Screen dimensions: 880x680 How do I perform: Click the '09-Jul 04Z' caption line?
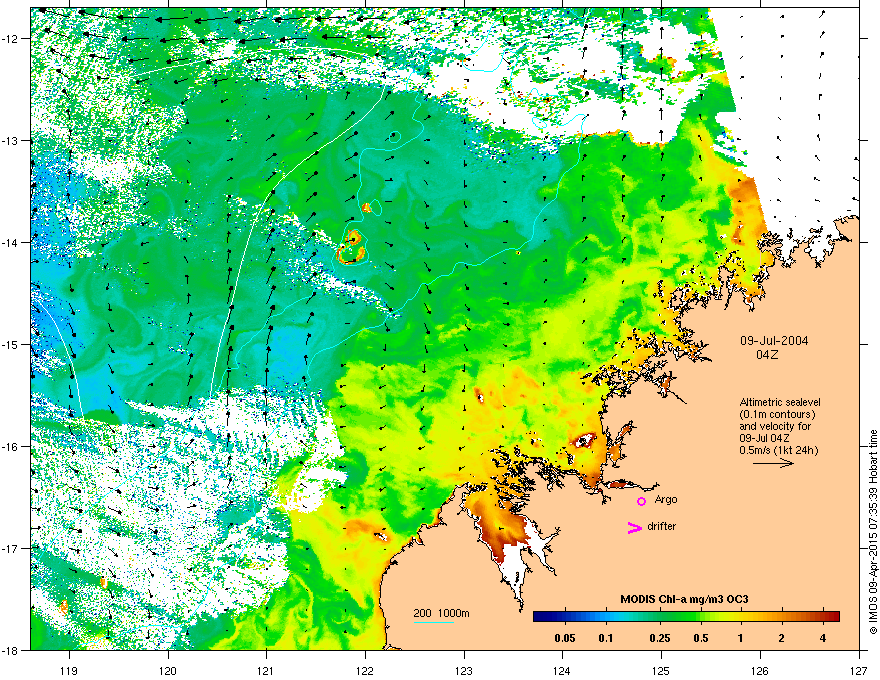point(764,438)
